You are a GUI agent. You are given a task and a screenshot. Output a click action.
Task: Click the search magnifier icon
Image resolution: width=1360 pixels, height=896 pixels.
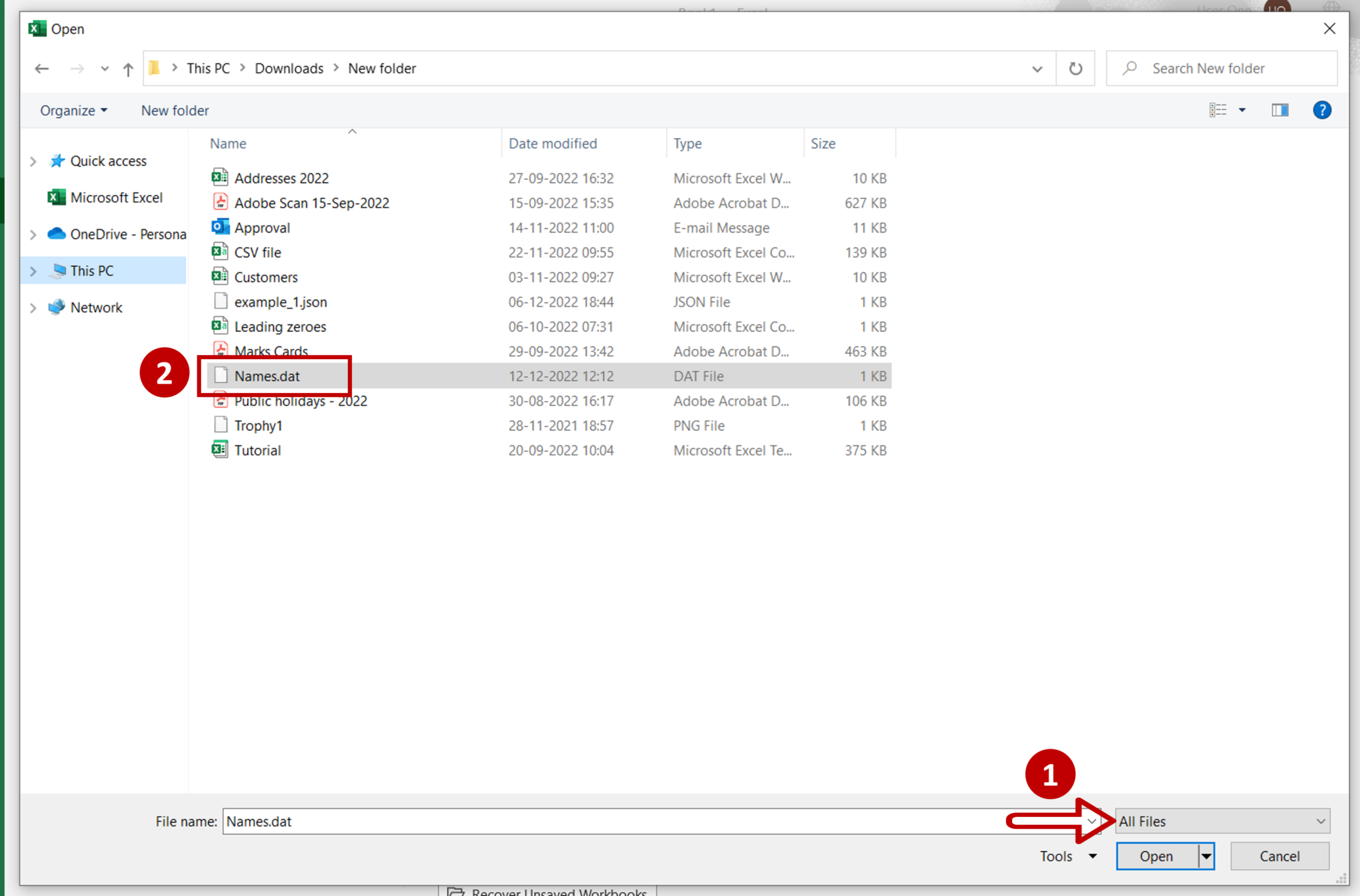pyautogui.click(x=1129, y=68)
